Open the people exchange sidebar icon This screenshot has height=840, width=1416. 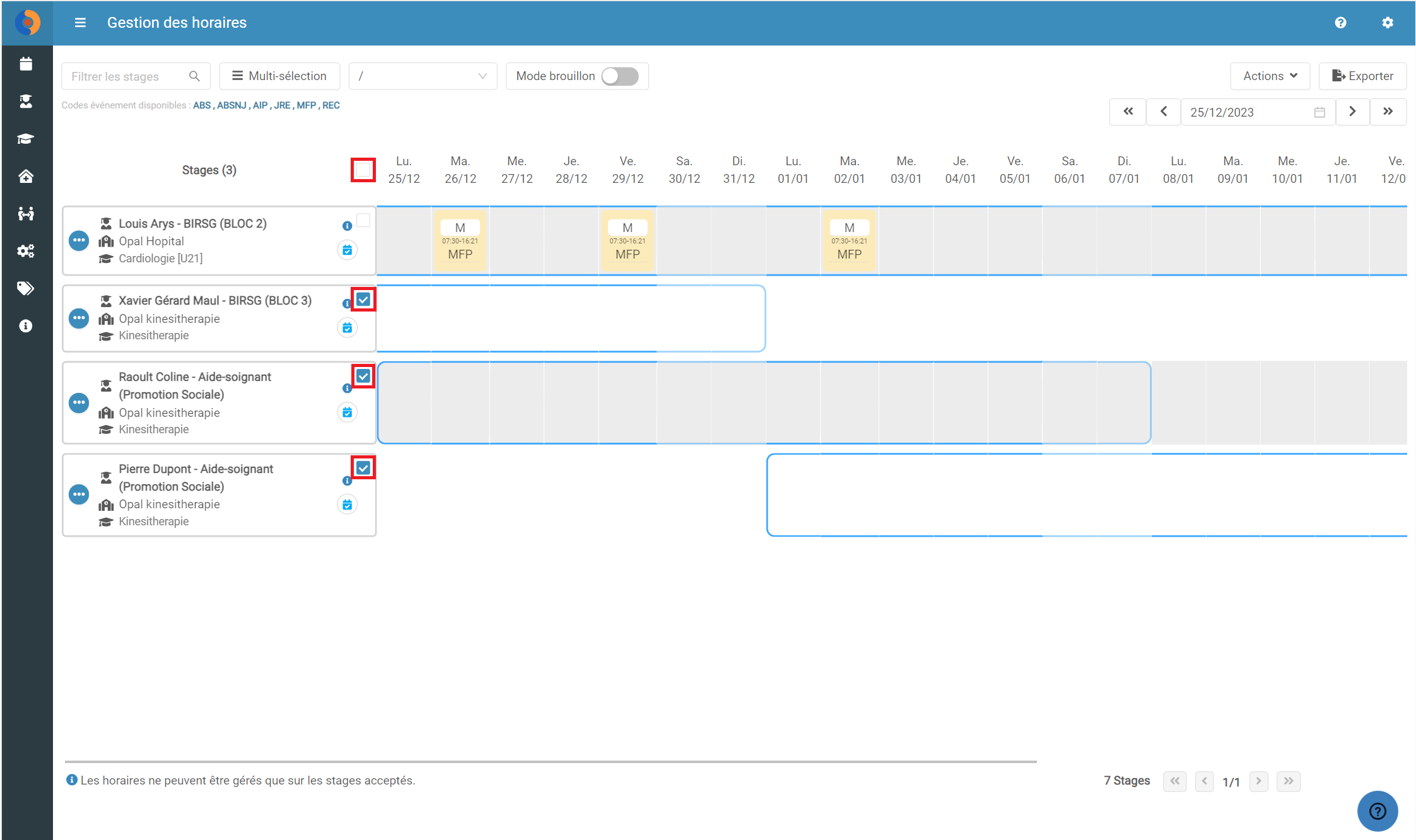tap(26, 214)
